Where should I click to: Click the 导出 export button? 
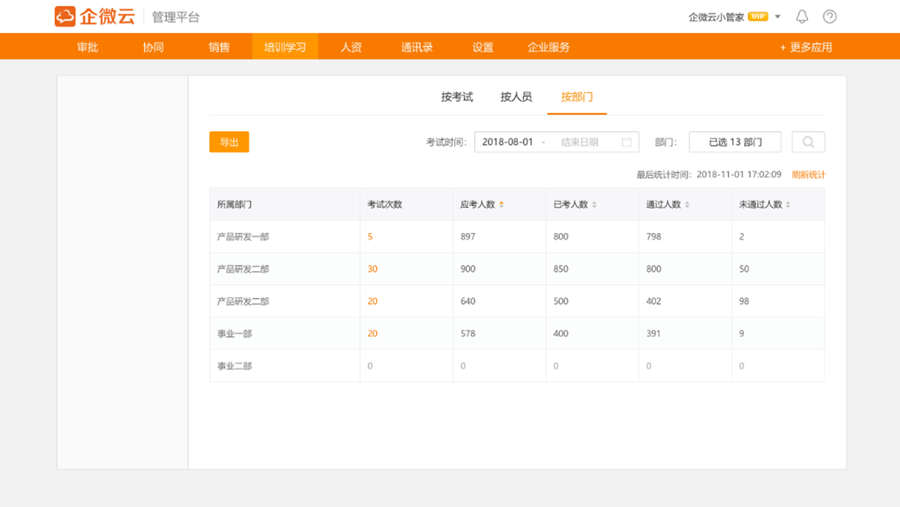pyautogui.click(x=229, y=142)
